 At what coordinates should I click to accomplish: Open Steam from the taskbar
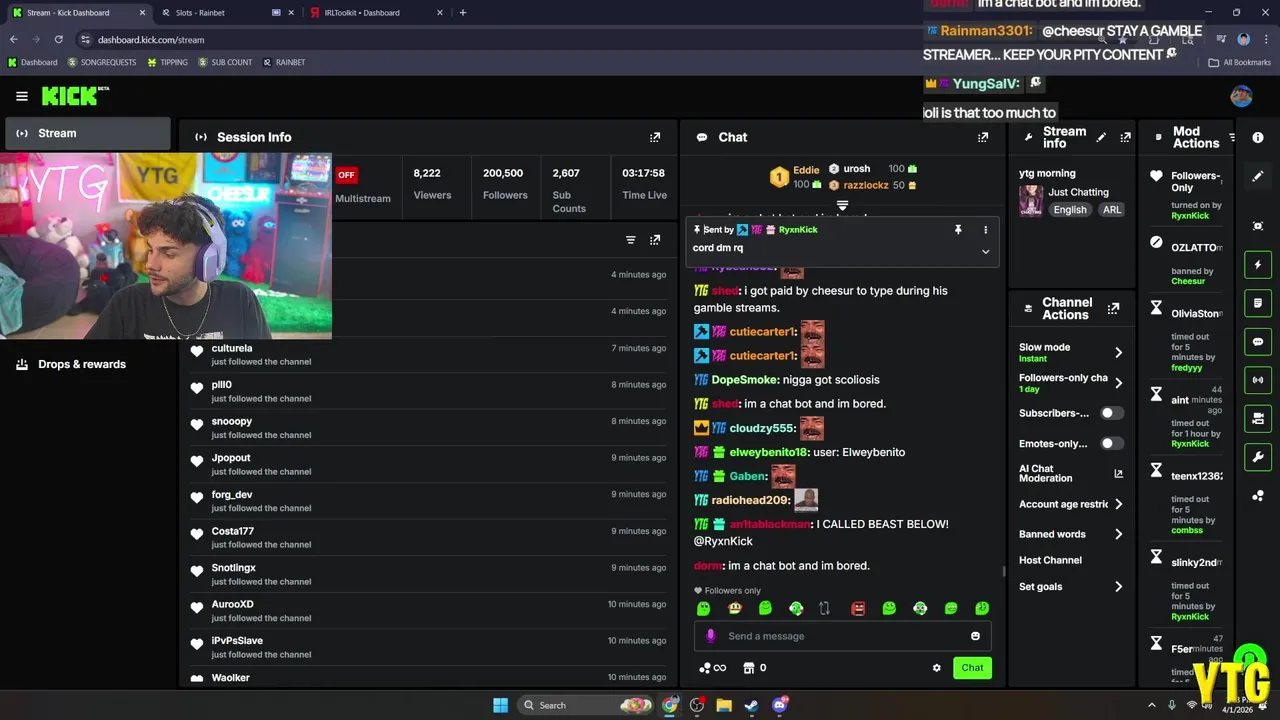(751, 705)
